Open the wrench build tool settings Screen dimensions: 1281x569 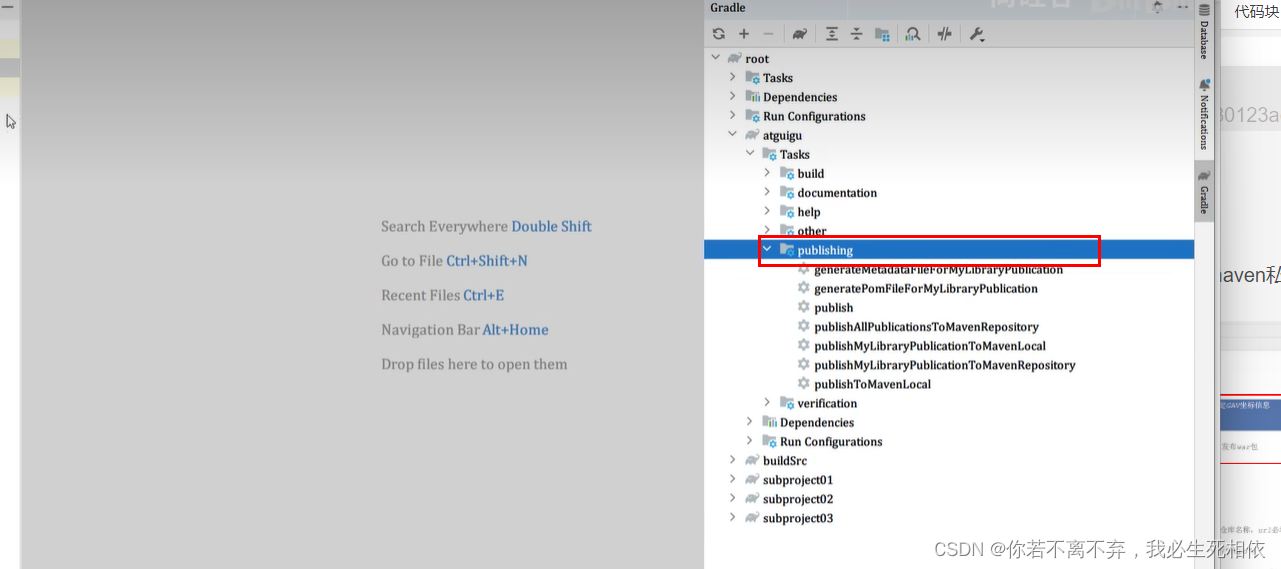tap(977, 34)
